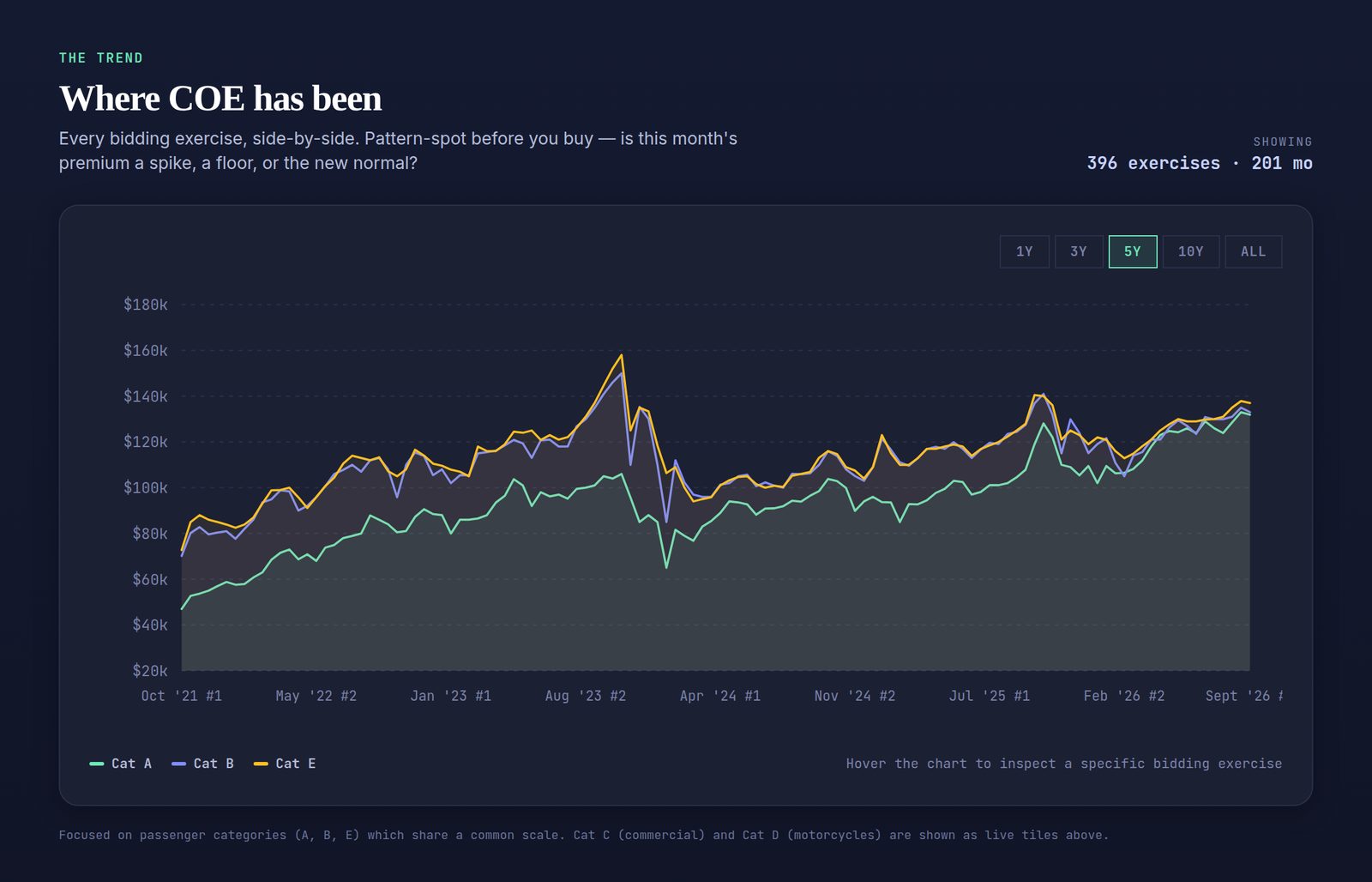Click the hover-to-inspect hint text
Viewport: 1372px width, 882px height.
tap(1064, 764)
